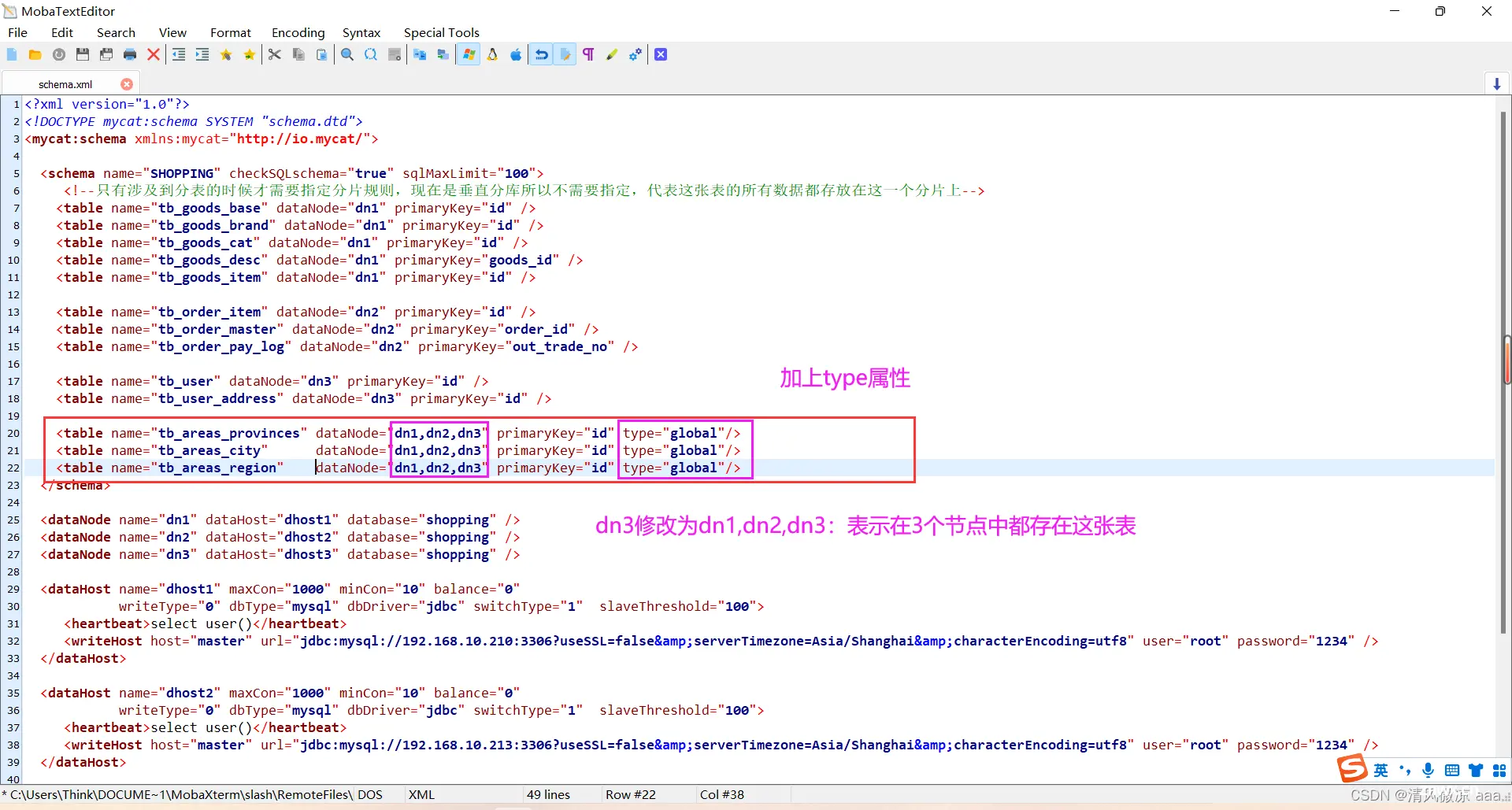Decrease indent of selected lines

(179, 54)
